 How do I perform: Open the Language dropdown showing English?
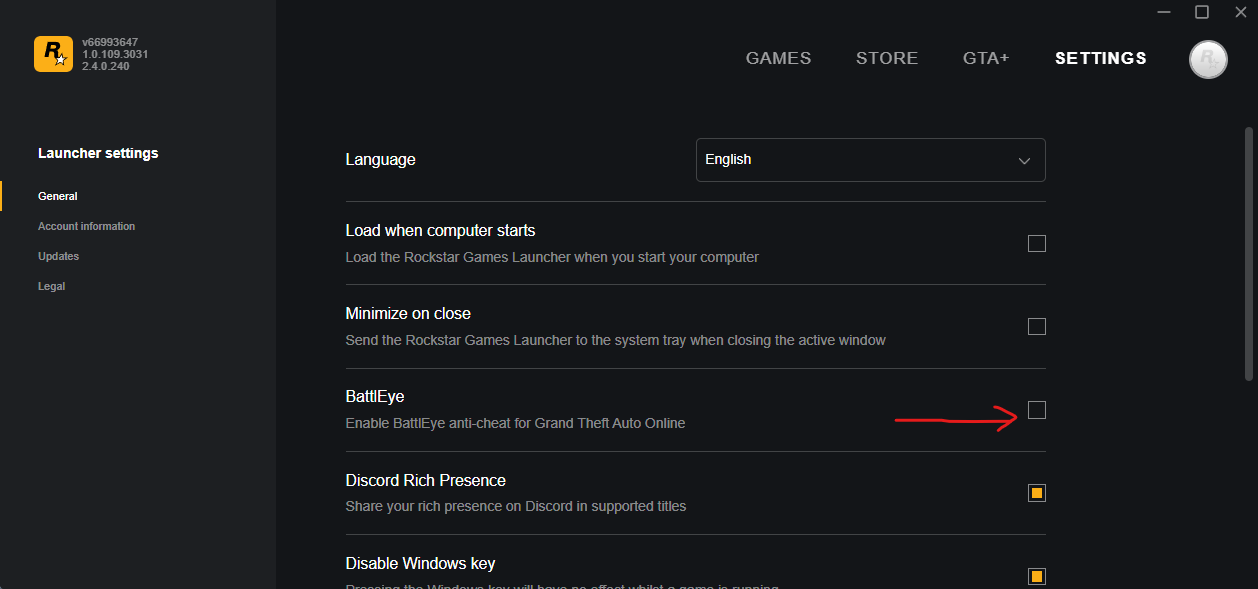(x=870, y=160)
